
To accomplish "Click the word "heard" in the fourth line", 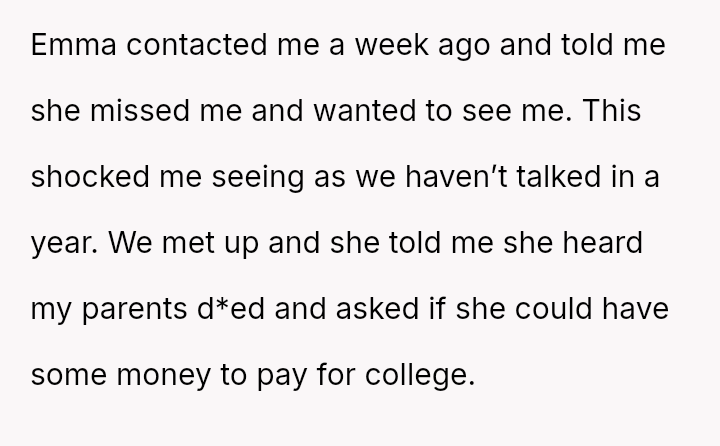I will click(x=602, y=243).
